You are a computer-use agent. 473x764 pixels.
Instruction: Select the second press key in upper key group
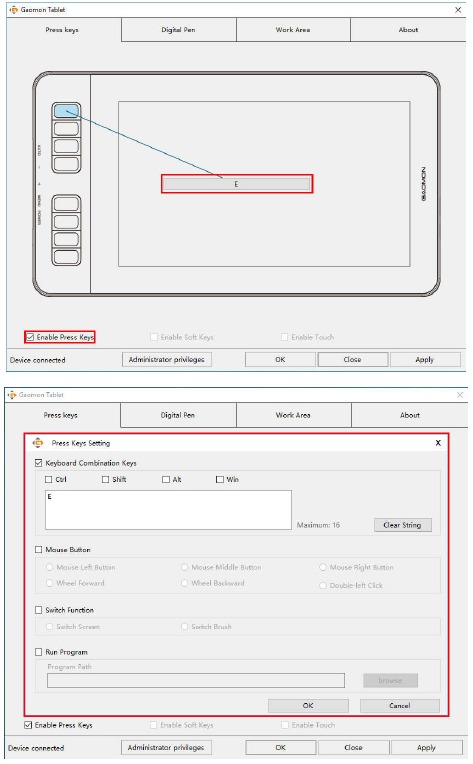point(66,129)
